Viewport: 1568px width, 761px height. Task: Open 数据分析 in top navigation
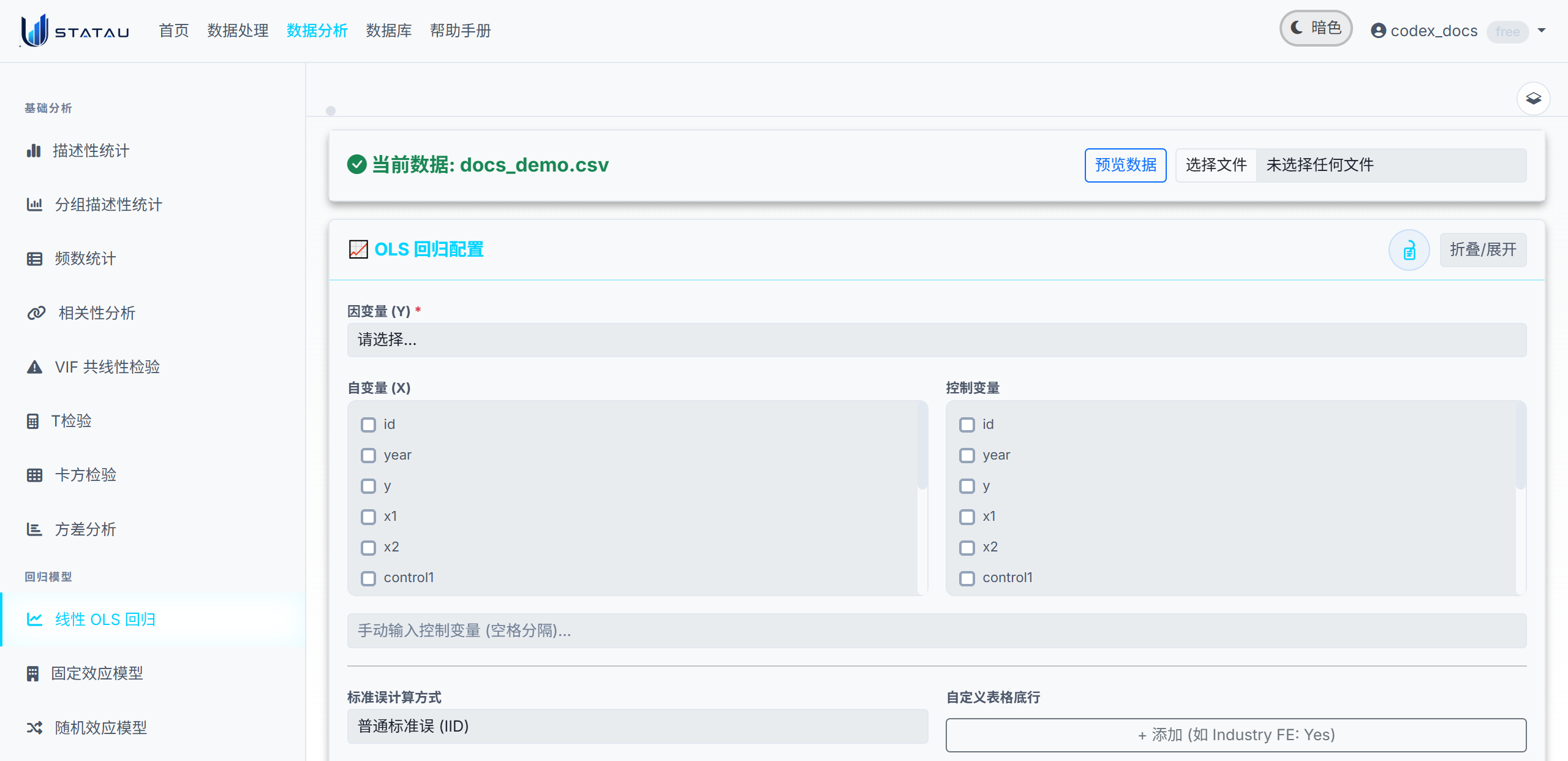point(317,31)
